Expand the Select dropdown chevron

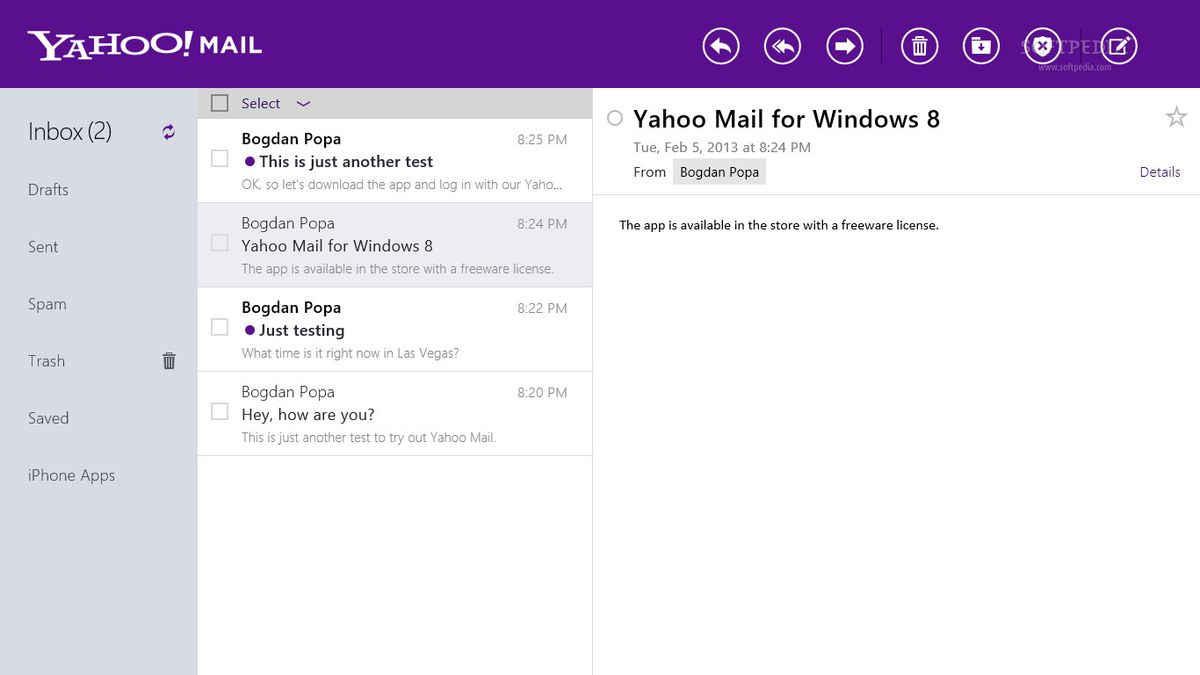click(x=304, y=103)
